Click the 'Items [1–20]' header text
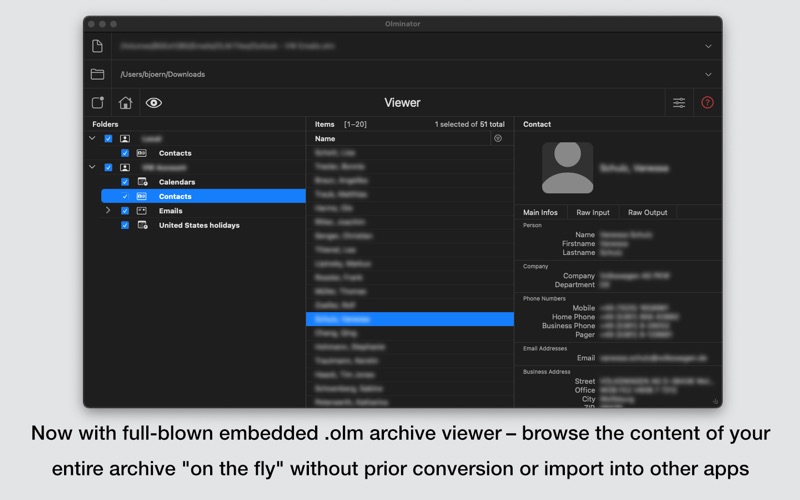Image resolution: width=800 pixels, height=500 pixels. pyautogui.click(x=340, y=124)
